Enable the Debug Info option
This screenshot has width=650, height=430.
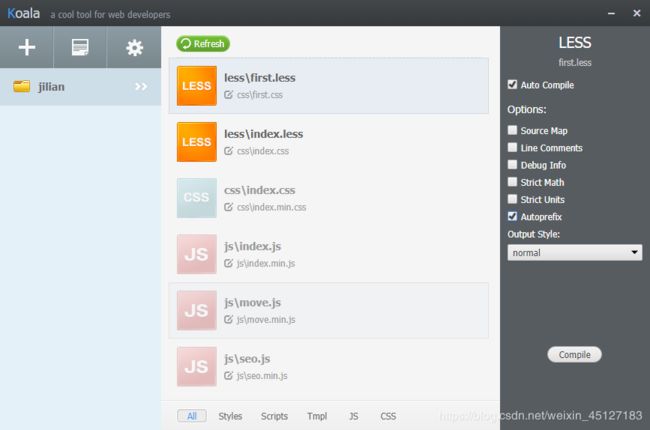512,165
